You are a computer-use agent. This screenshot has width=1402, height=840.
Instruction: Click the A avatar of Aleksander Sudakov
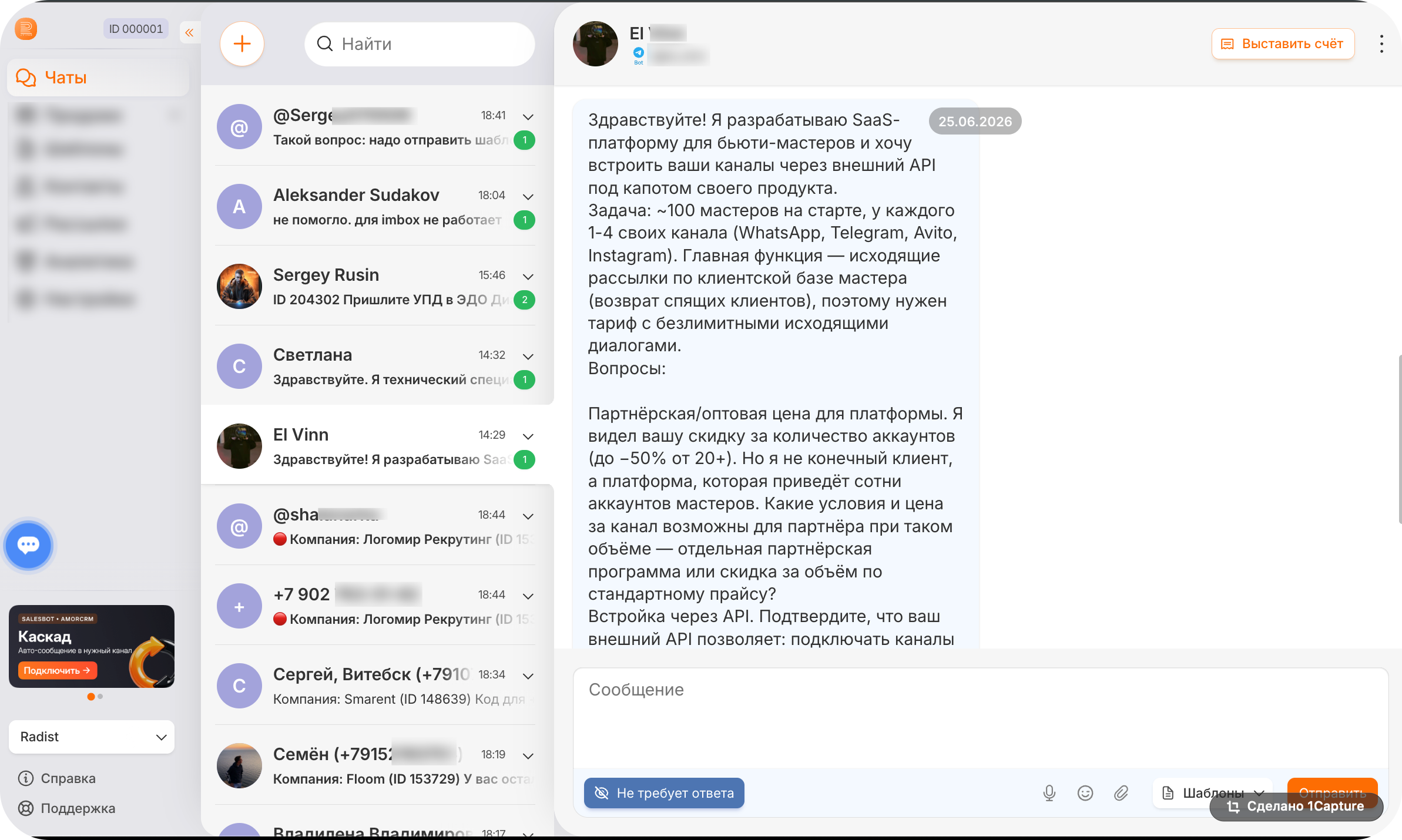pos(239,206)
